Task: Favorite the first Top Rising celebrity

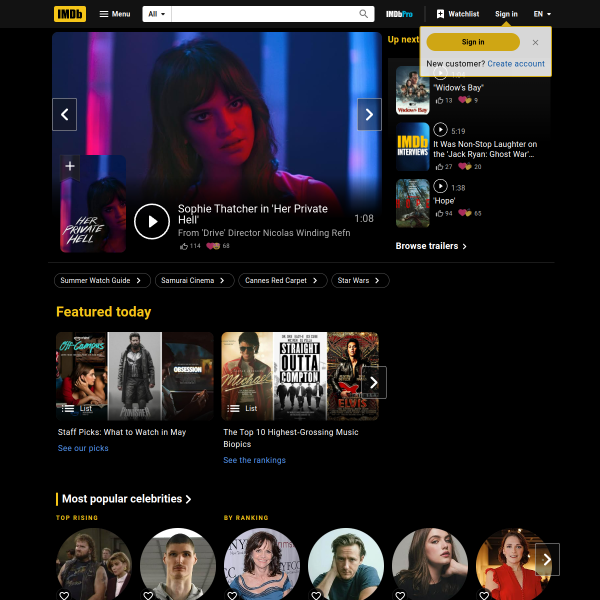Action: (64, 595)
